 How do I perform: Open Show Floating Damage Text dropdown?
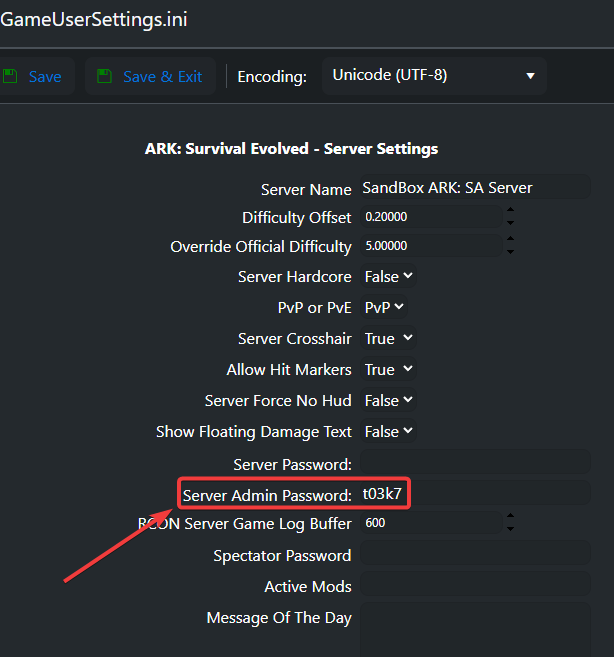[388, 432]
